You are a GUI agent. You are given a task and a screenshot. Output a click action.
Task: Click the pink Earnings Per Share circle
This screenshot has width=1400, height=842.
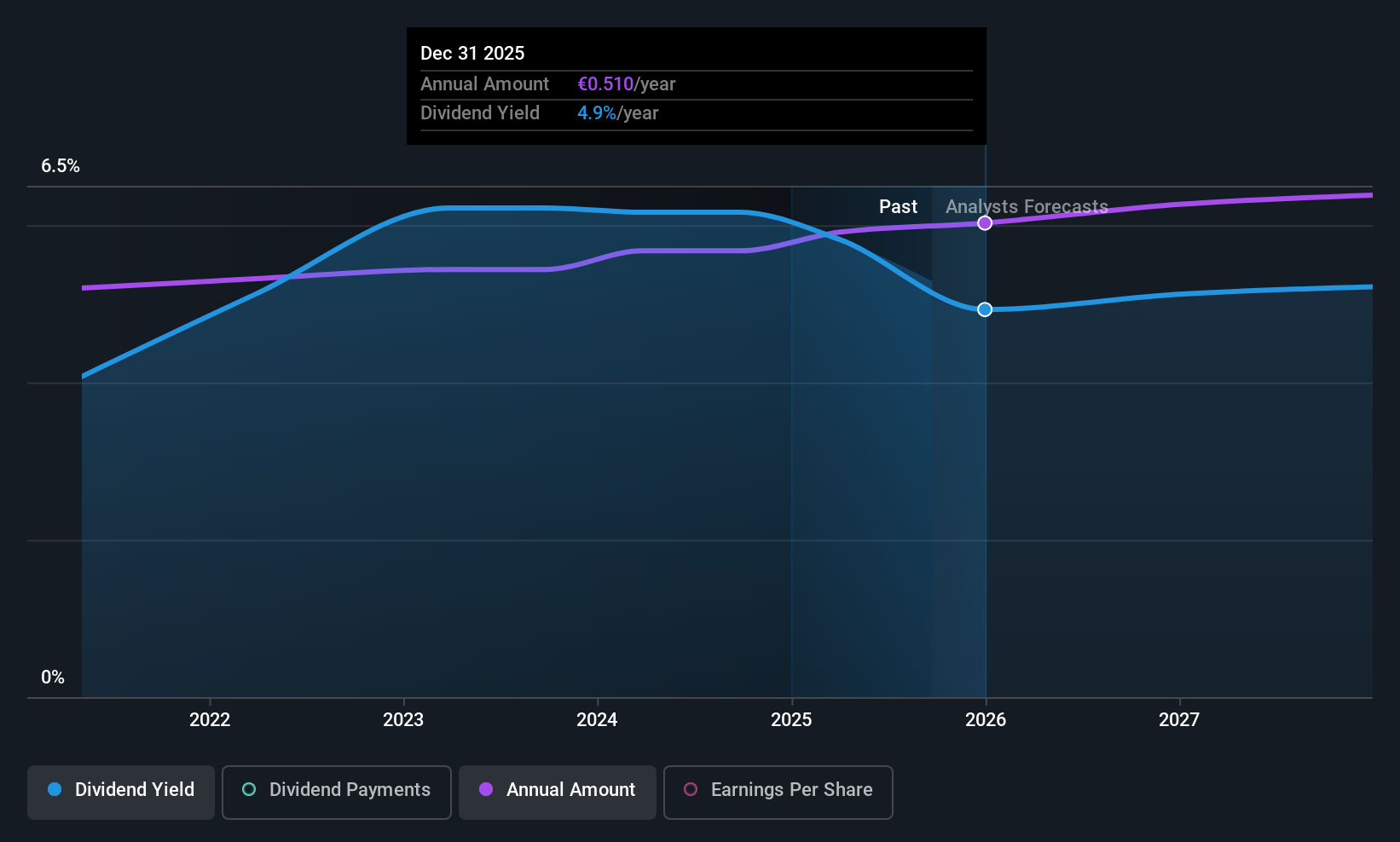[x=691, y=789]
